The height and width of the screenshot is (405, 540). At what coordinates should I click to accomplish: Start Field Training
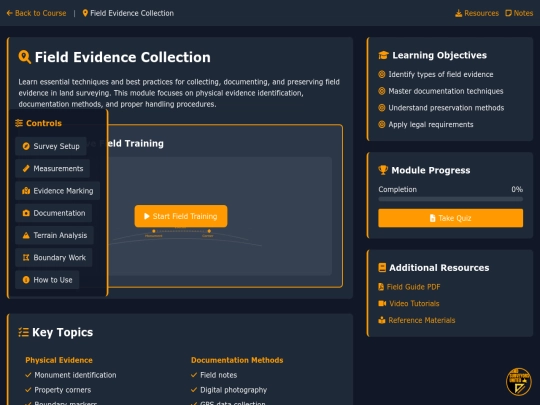pos(181,216)
